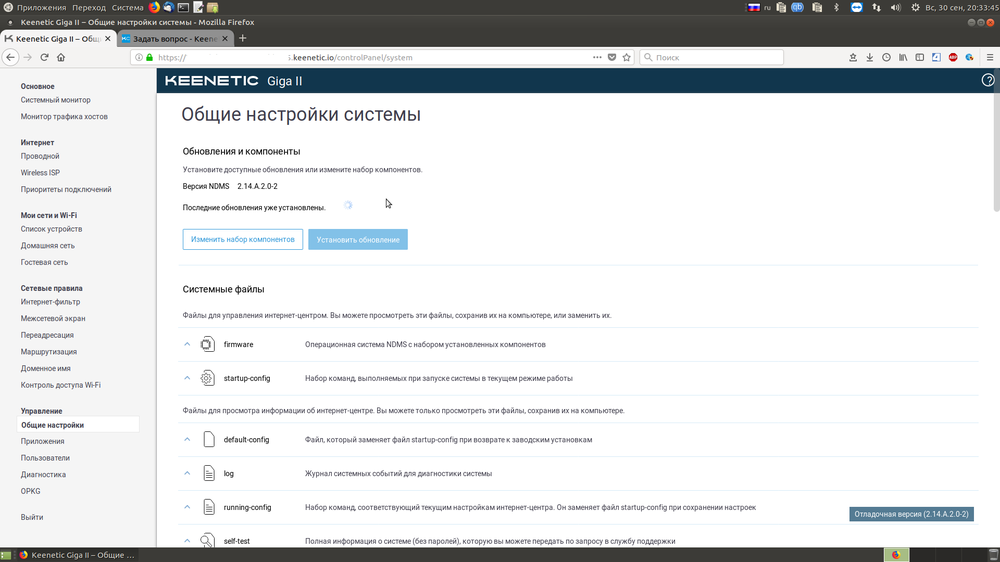Click 'Изменить набор компонентов' button
Viewport: 1000px width, 562px height.
click(242, 239)
